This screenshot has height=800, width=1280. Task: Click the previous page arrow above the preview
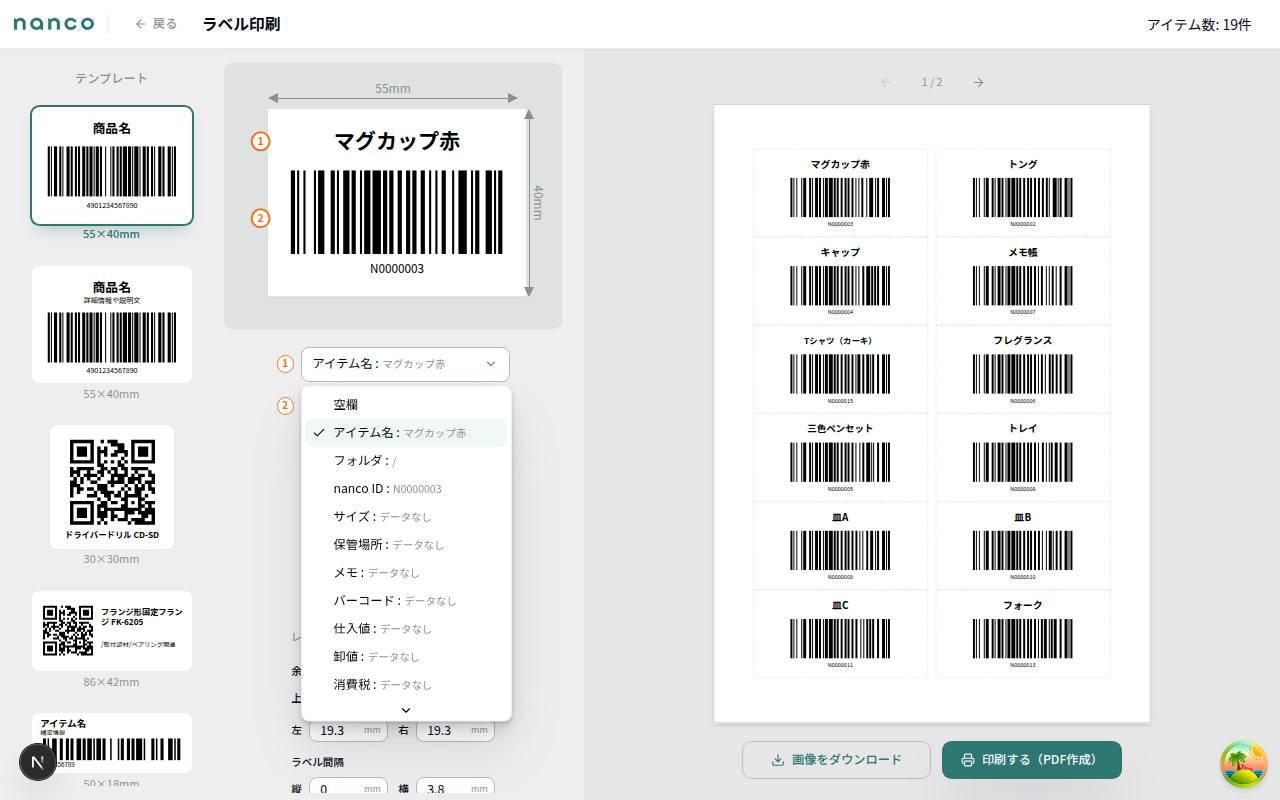point(885,82)
